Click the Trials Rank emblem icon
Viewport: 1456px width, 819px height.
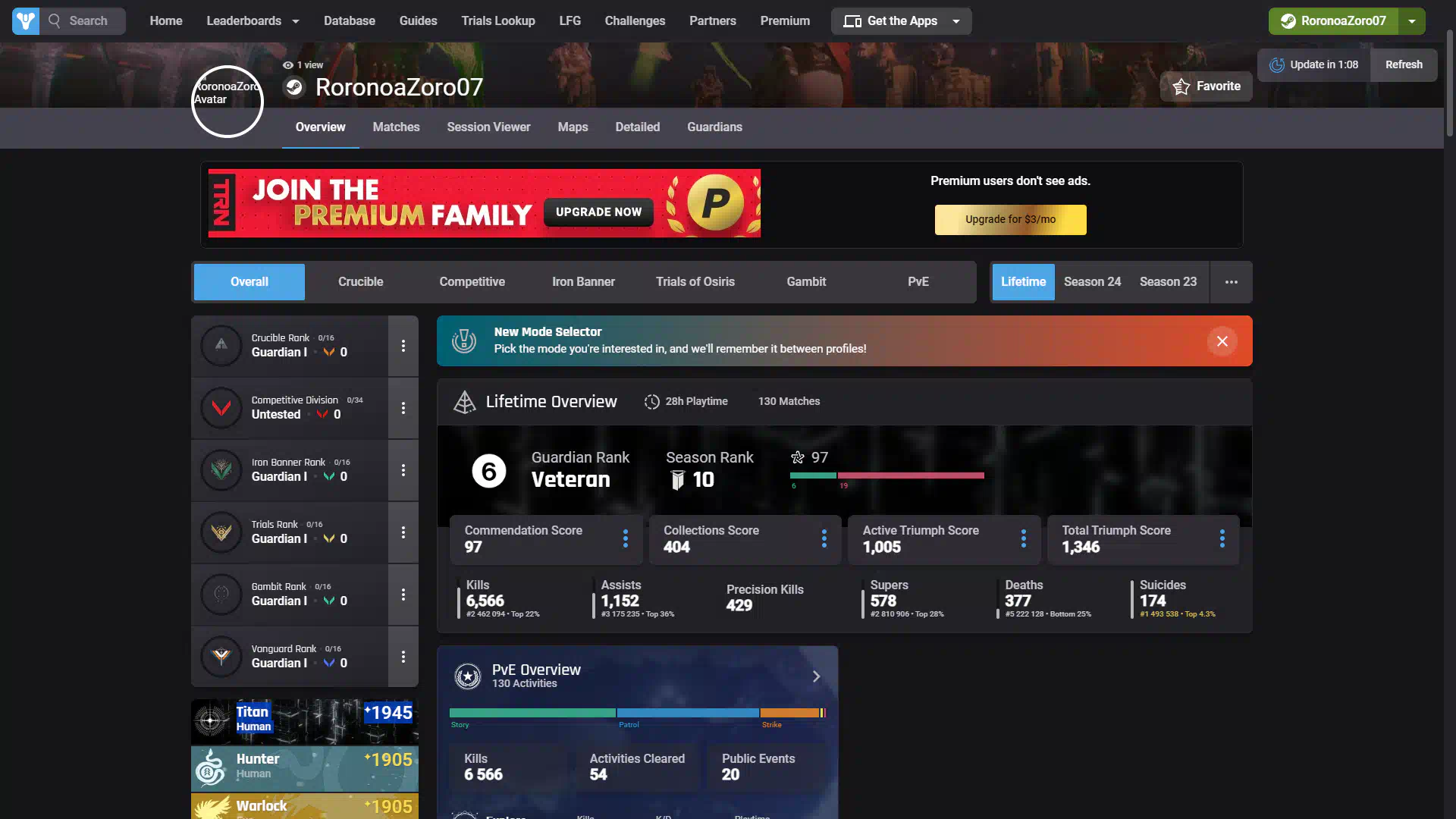(x=221, y=532)
